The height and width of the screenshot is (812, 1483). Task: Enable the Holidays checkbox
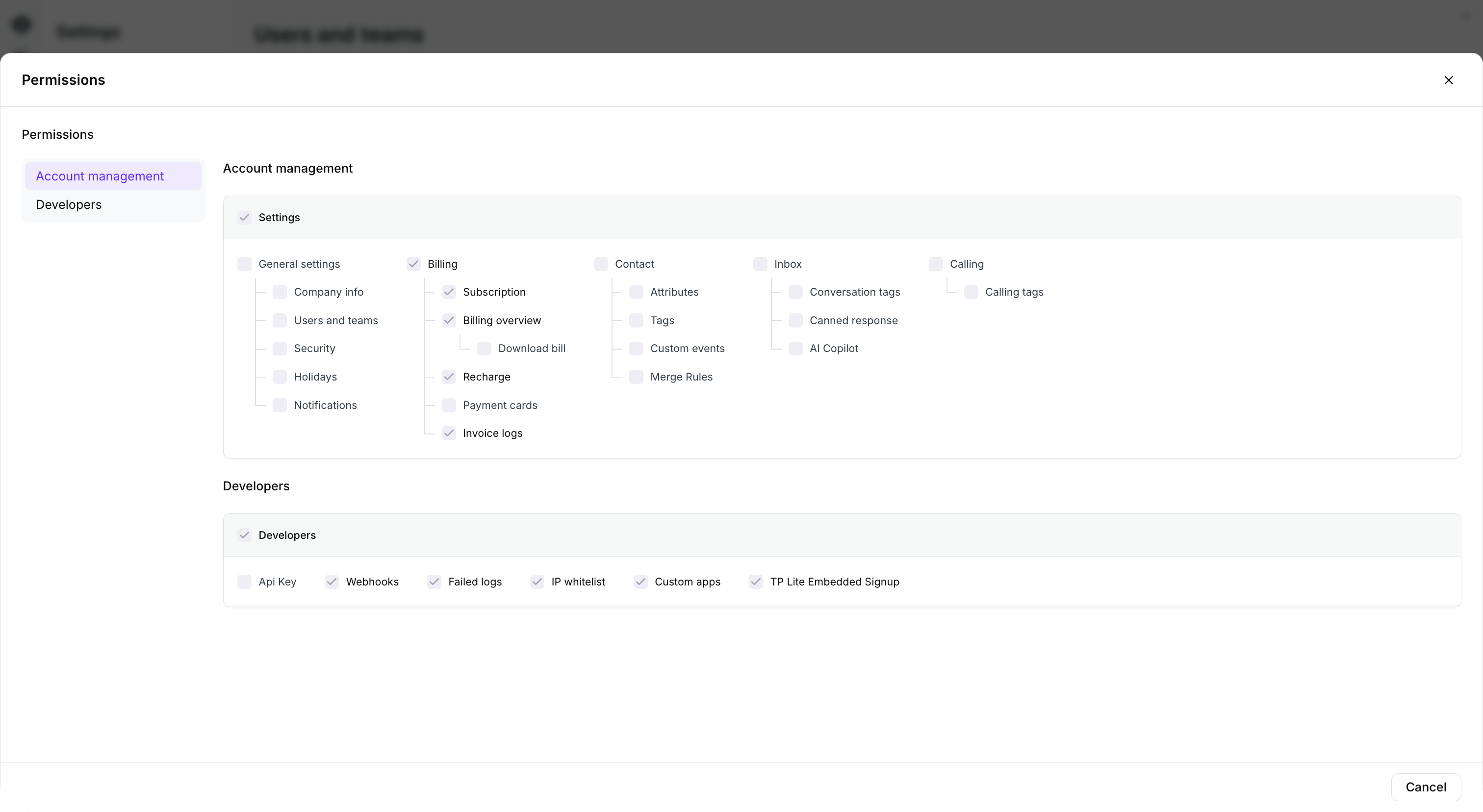click(280, 377)
